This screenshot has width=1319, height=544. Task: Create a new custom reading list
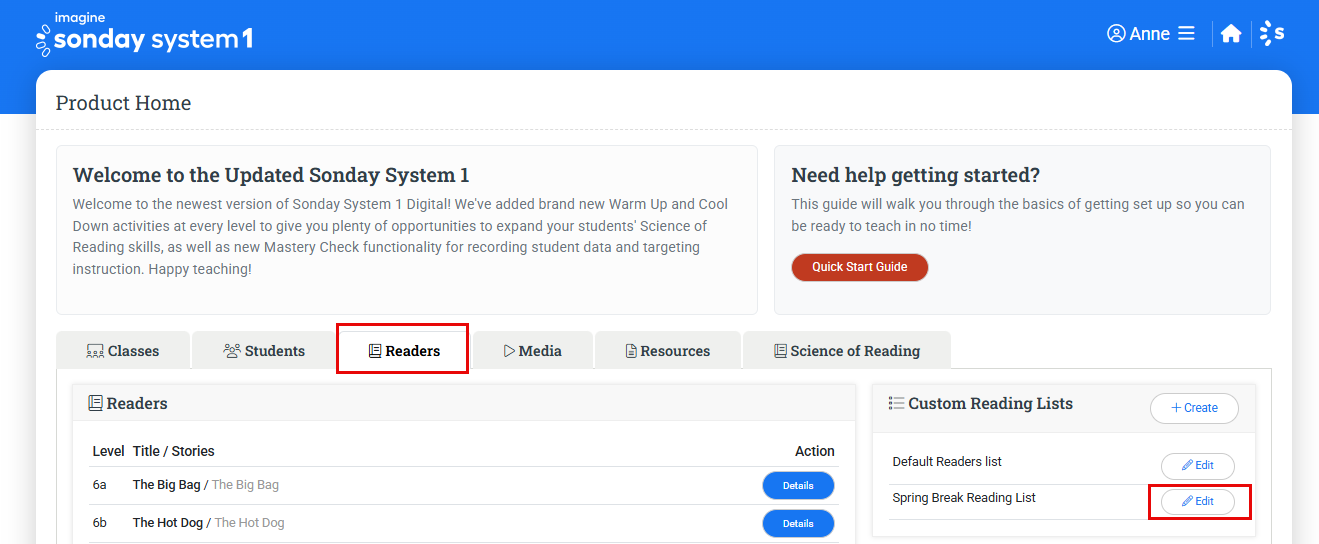click(x=1194, y=408)
